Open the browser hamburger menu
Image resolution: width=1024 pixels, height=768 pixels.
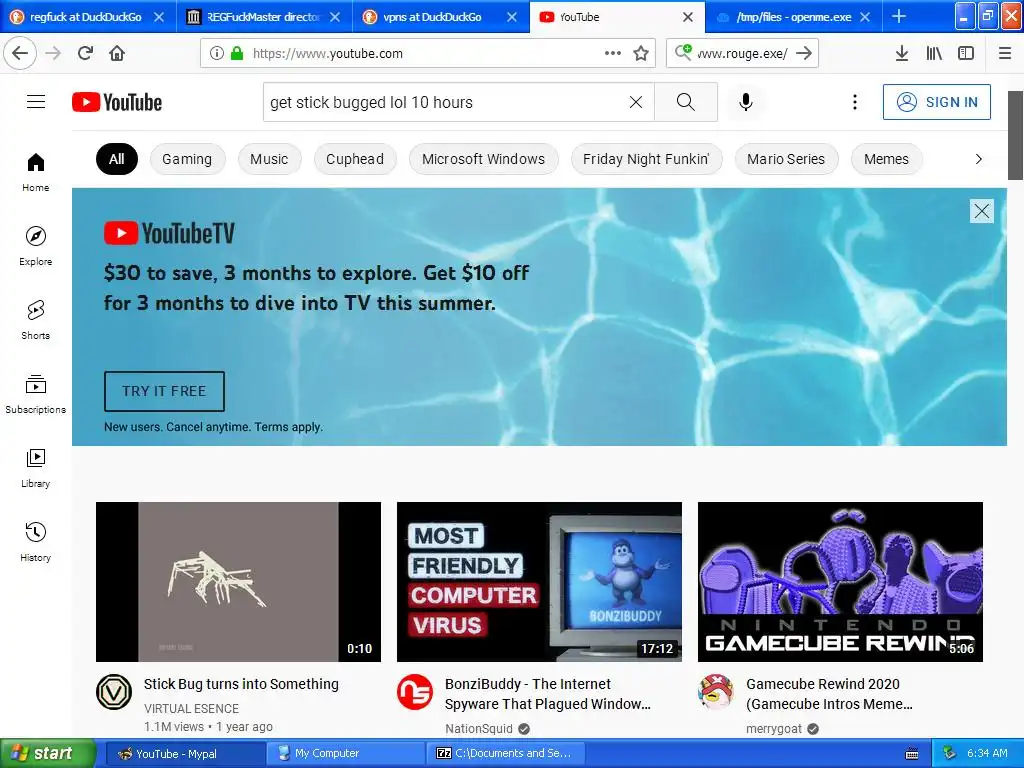coord(1004,53)
